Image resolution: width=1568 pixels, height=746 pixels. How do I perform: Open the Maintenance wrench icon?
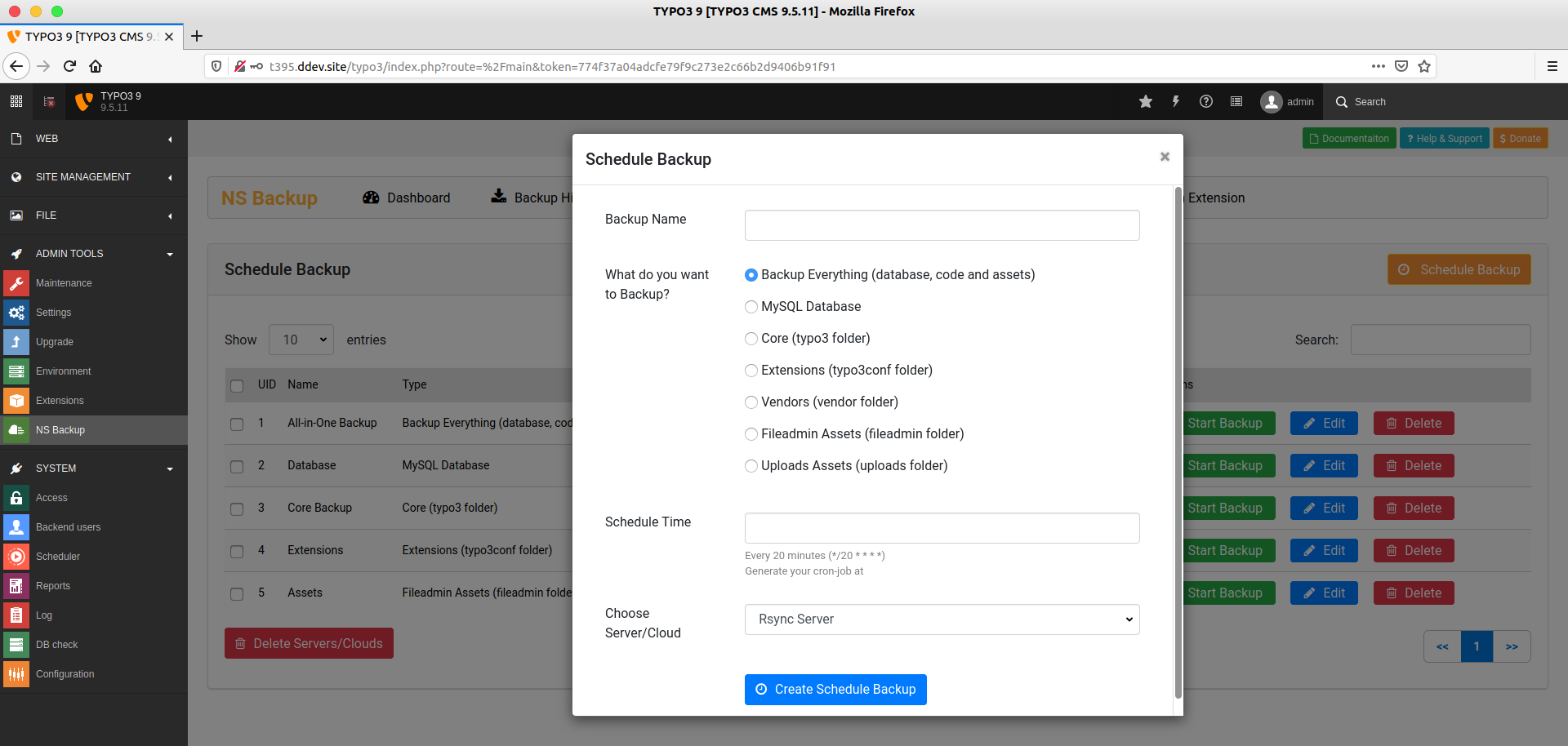[16, 283]
